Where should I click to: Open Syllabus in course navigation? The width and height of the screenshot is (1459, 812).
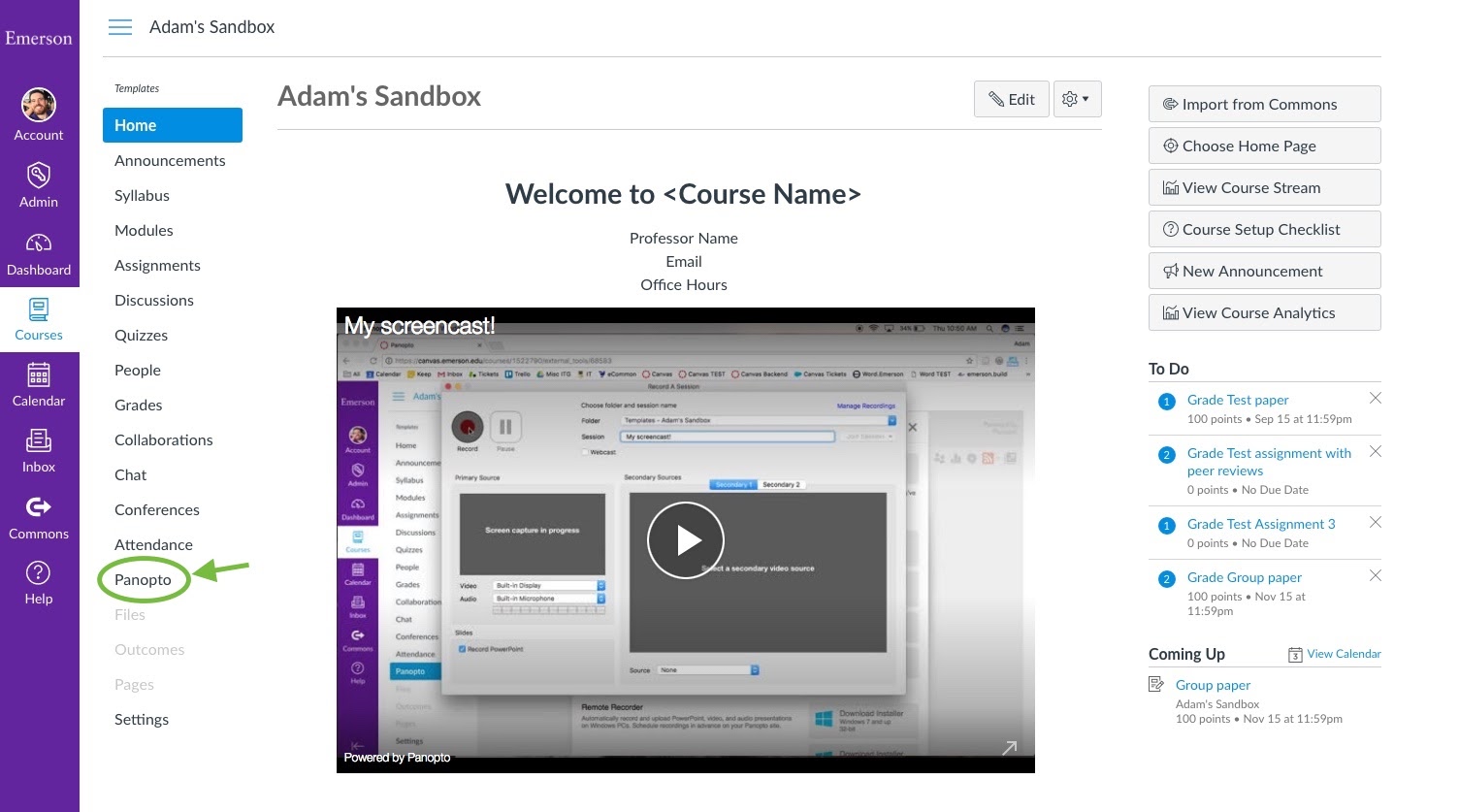point(142,195)
